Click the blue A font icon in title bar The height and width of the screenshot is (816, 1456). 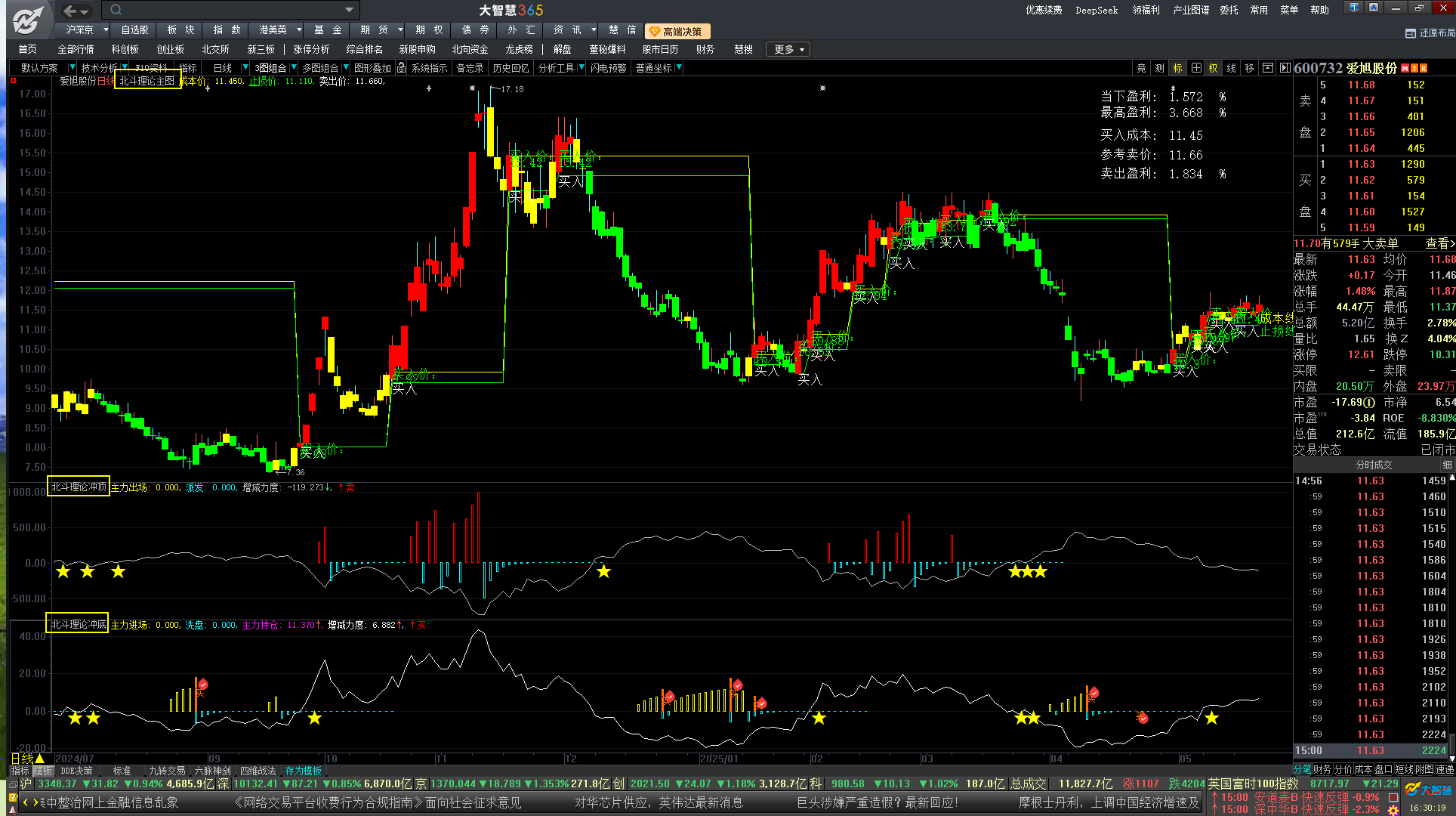tap(1374, 8)
